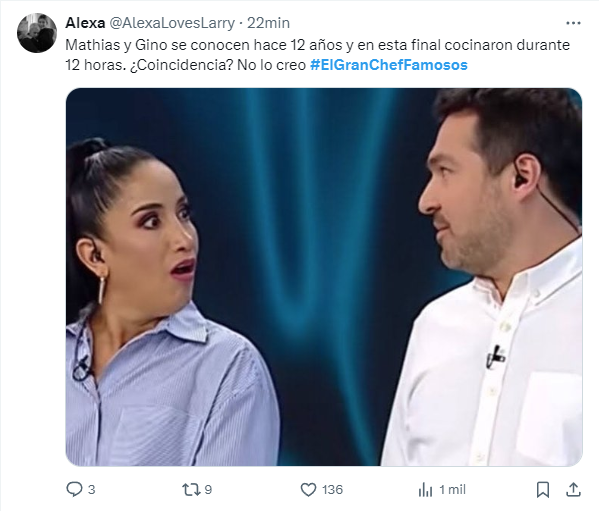Open the @AlexaLovesLarry handle

[172, 23]
